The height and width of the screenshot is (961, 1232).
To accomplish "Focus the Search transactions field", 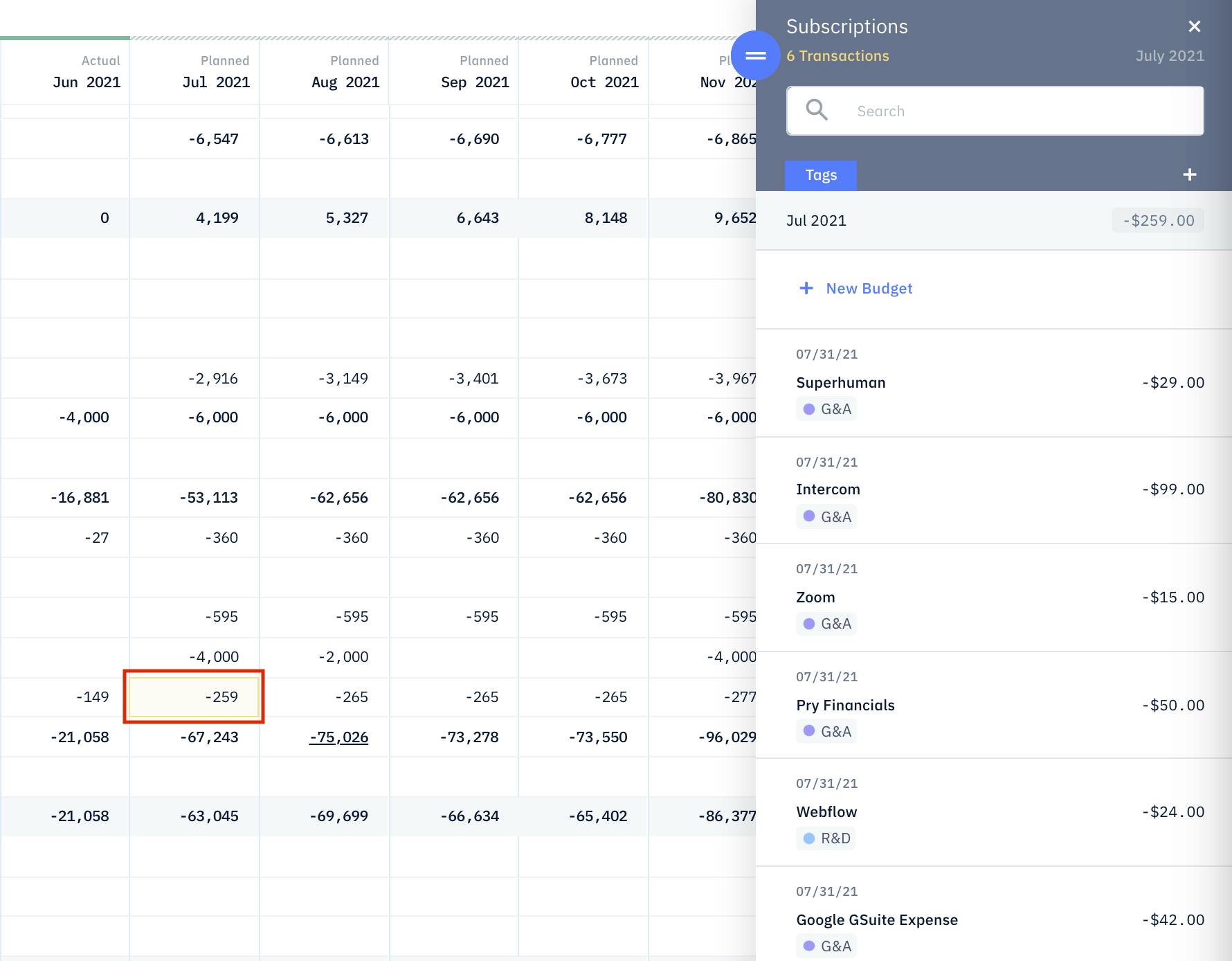I will pyautogui.click(x=995, y=111).
